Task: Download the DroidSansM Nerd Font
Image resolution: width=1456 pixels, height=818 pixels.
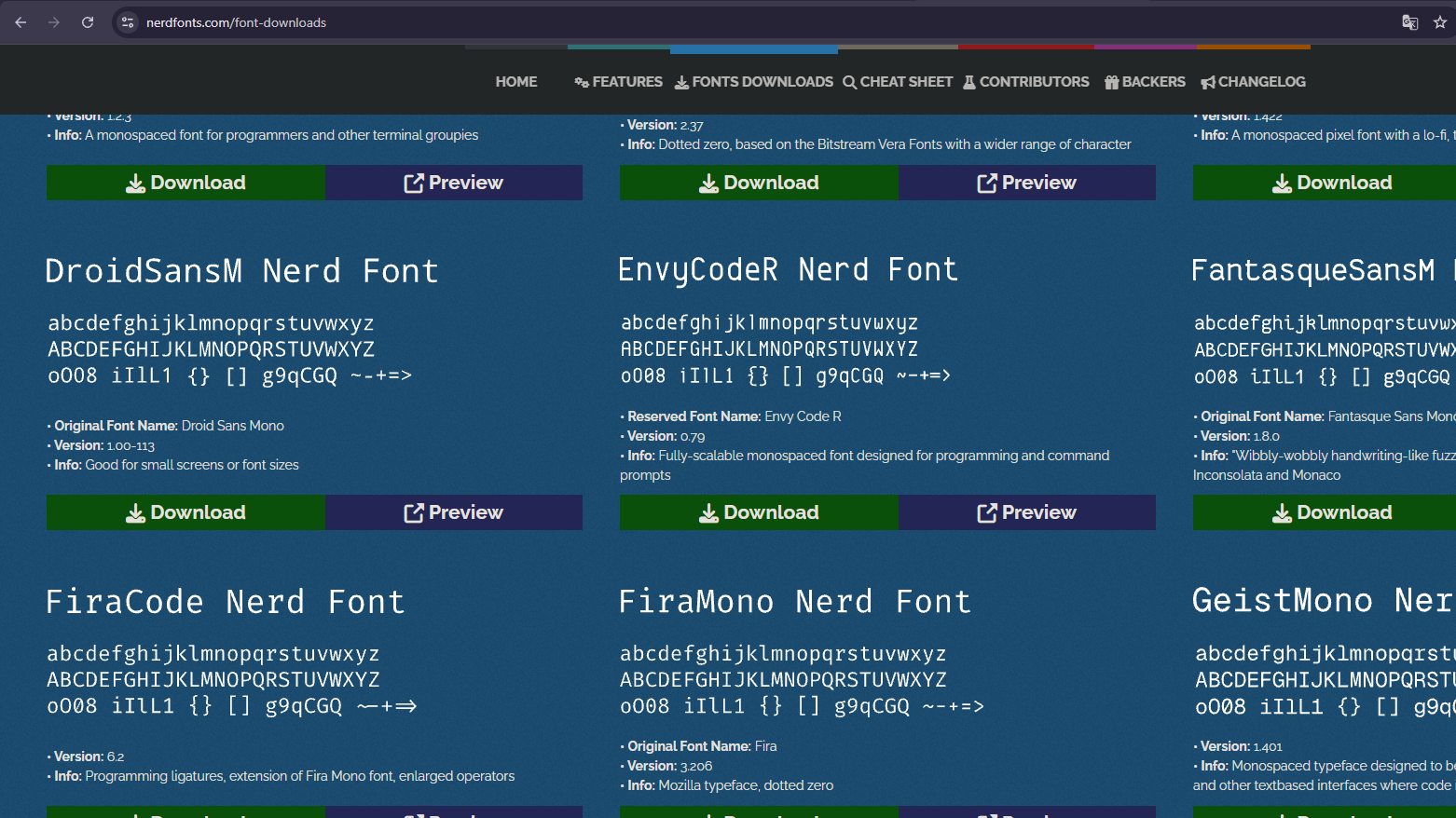Action: point(185,512)
